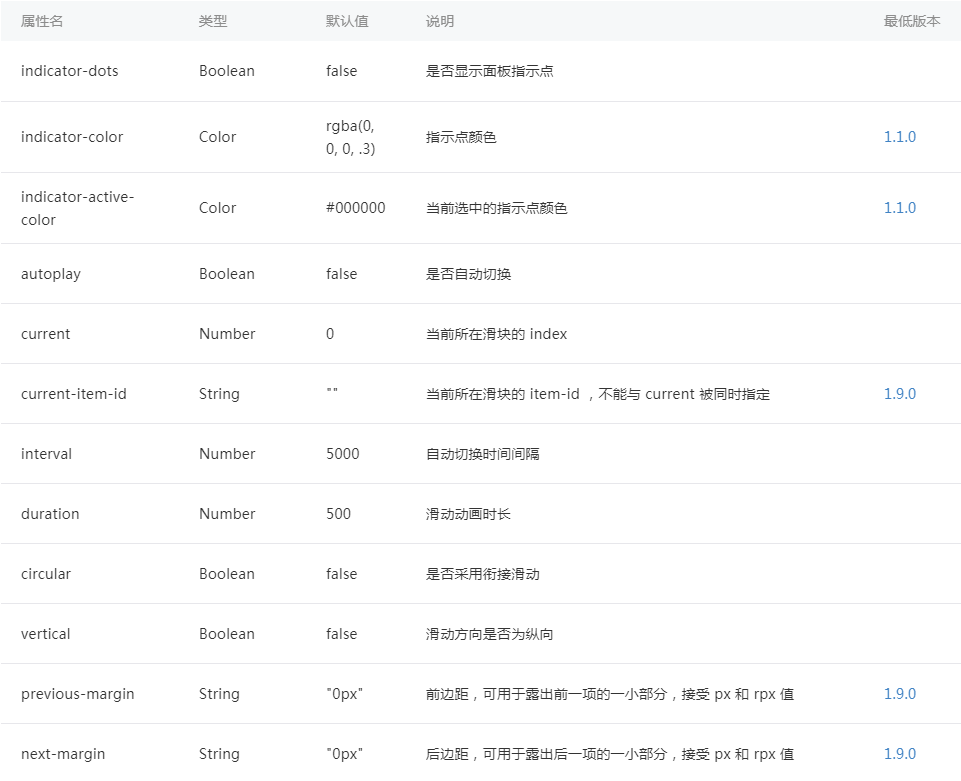The width and height of the screenshot is (961, 781).
Task: Click the description 当前所在滑块的 index
Action: (496, 334)
